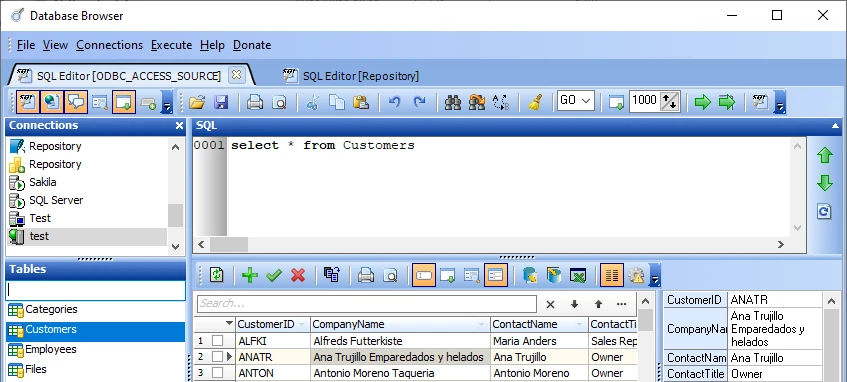847x382 pixels.
Task: Clear the grid search with X button
Action: (550, 304)
